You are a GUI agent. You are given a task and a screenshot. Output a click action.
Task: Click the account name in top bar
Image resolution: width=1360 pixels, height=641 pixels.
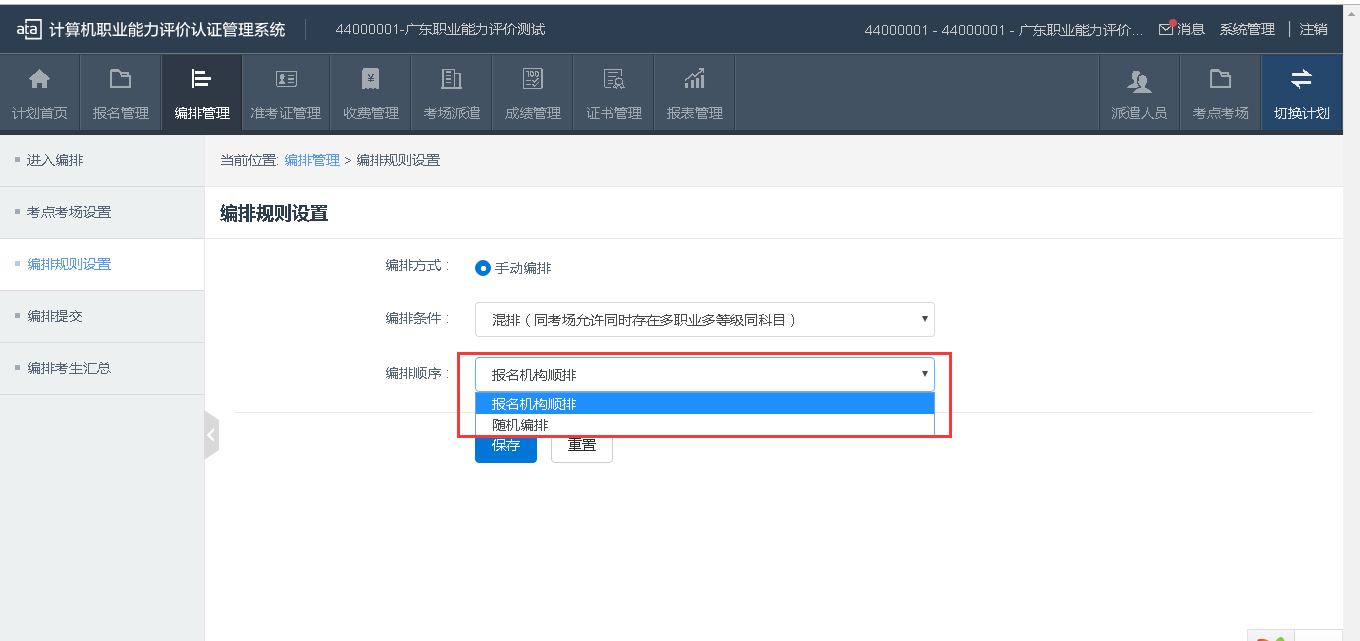point(1004,29)
